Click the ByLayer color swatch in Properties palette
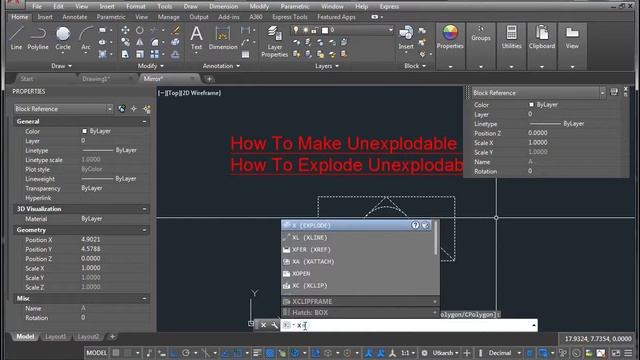Image resolution: width=640 pixels, height=360 pixels. pos(84,131)
